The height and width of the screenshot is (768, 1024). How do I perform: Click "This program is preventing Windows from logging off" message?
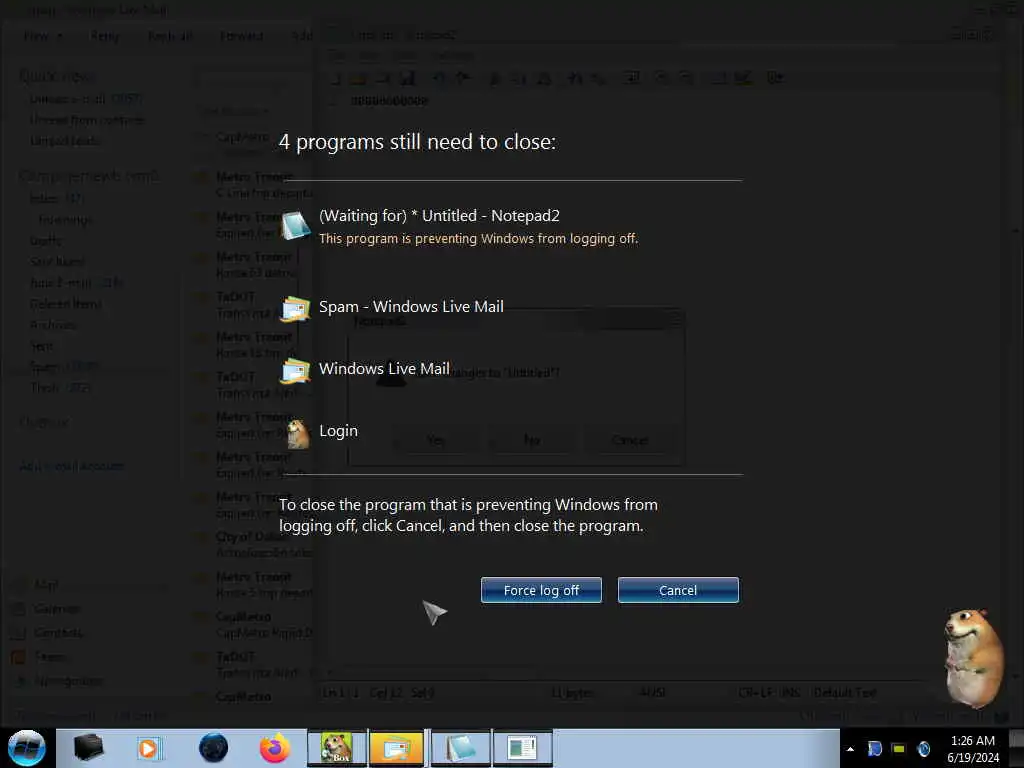pos(478,238)
